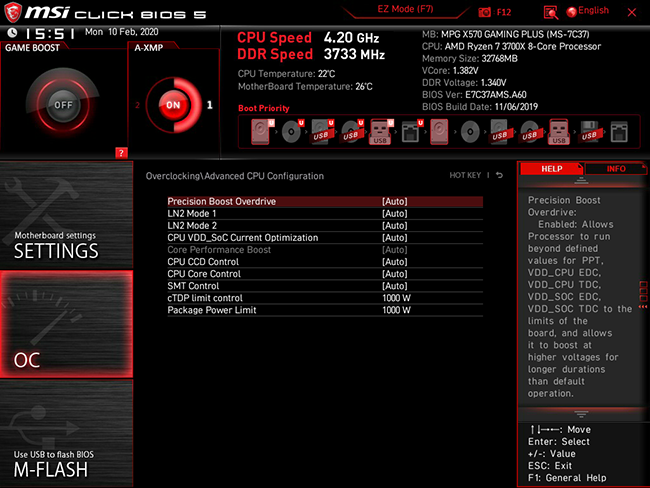
Task: Switch to the HELP tab
Action: click(x=552, y=169)
